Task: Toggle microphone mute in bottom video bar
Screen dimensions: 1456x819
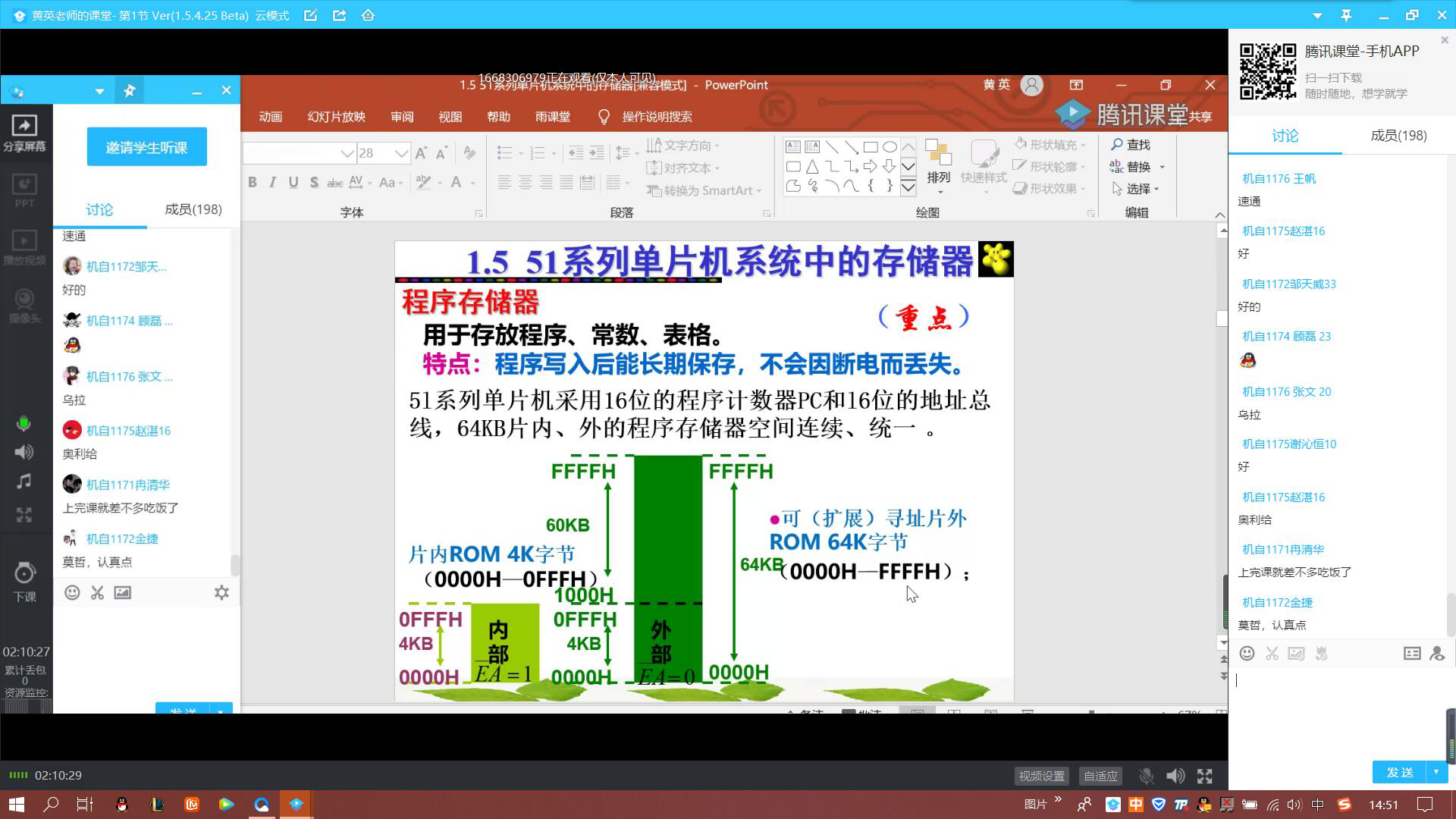Action: 1146,776
